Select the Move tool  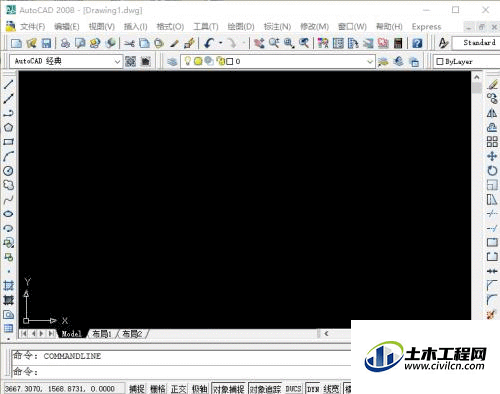pyautogui.click(x=492, y=156)
